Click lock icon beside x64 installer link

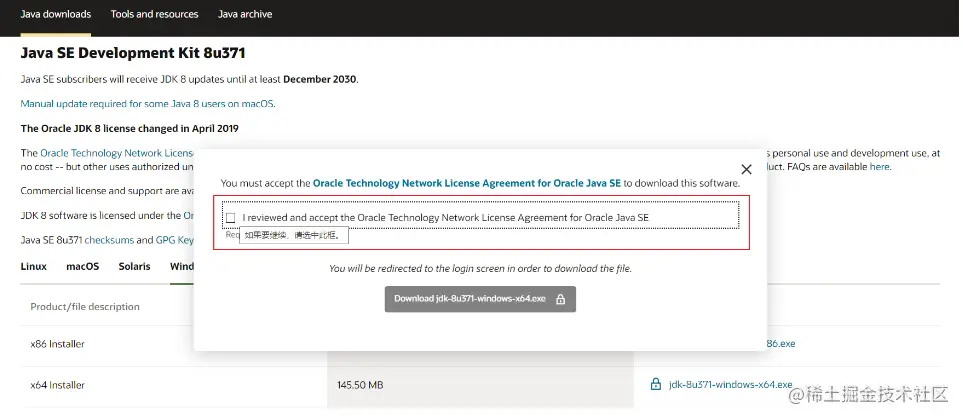(655, 385)
